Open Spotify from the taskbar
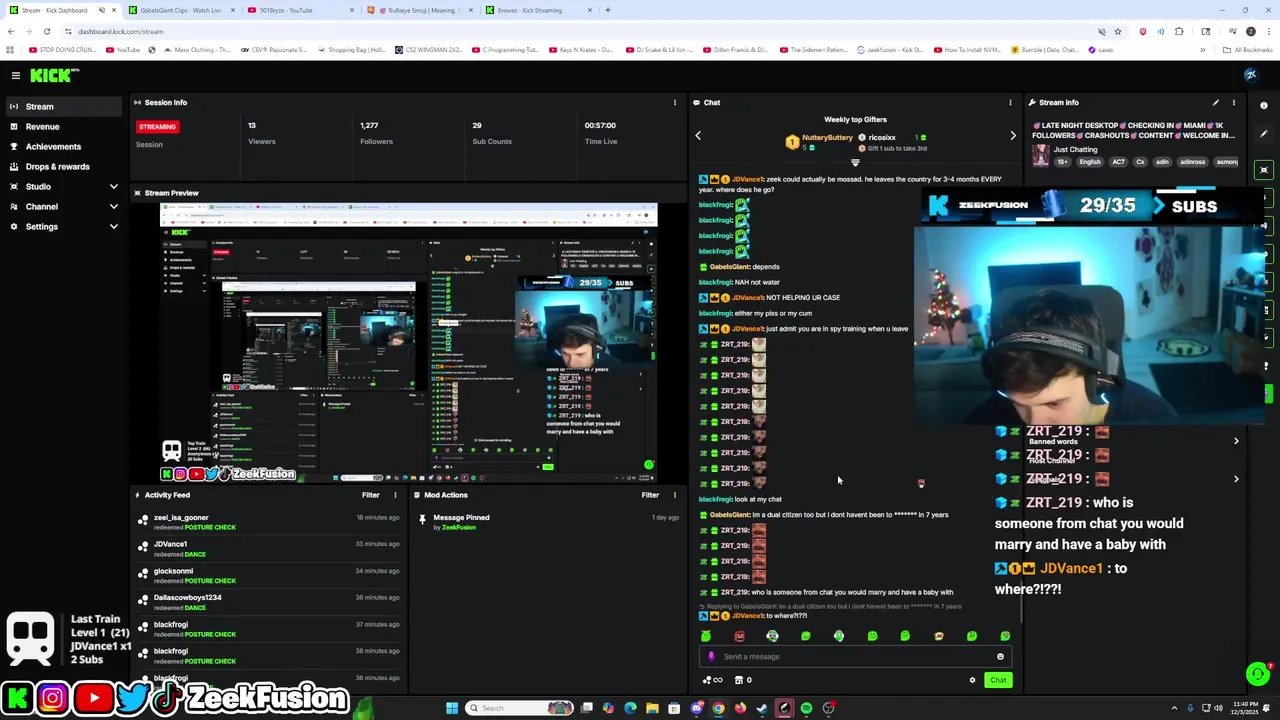The width and height of the screenshot is (1280, 720). 806,708
